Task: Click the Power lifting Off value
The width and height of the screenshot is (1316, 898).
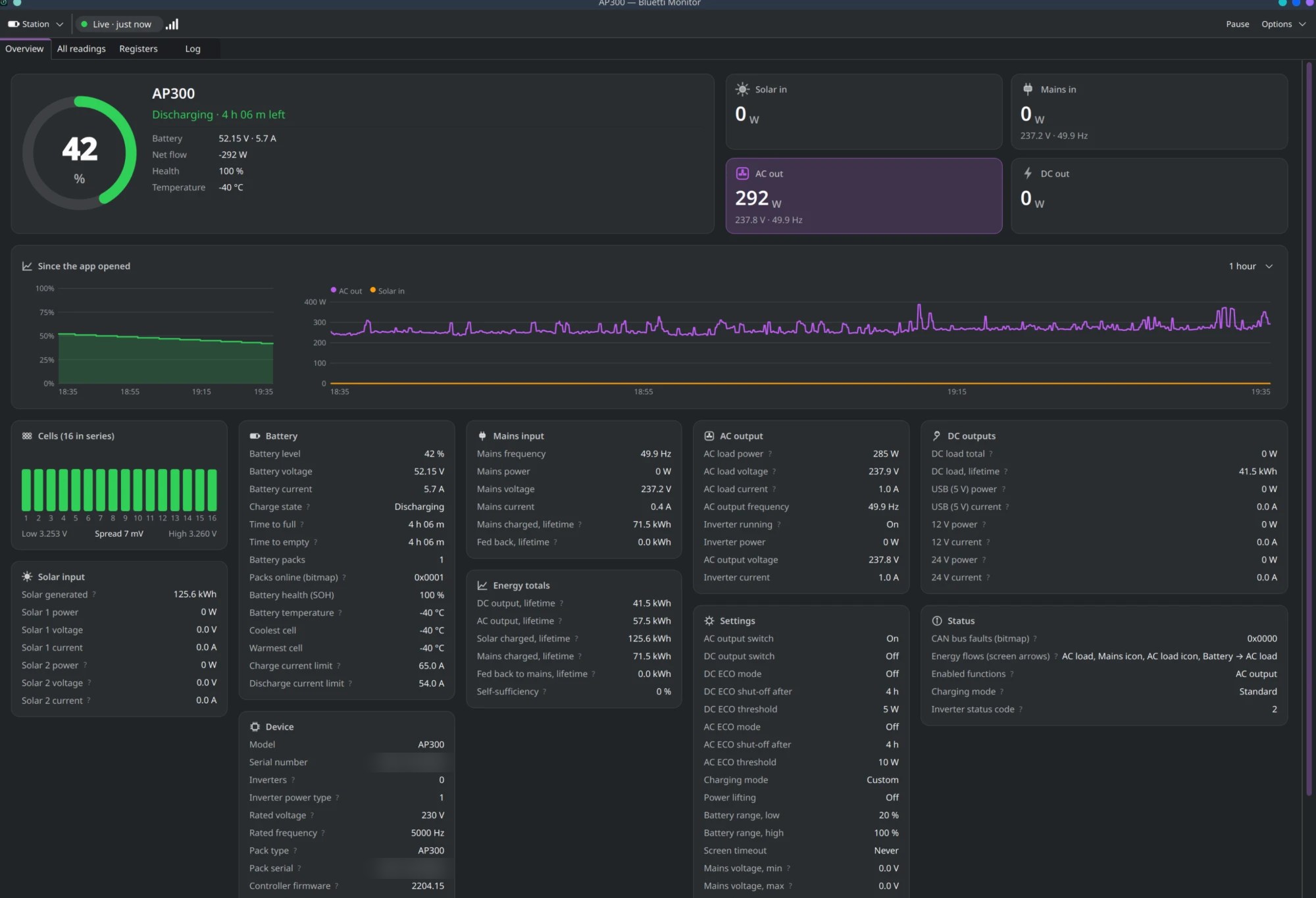Action: (892, 798)
